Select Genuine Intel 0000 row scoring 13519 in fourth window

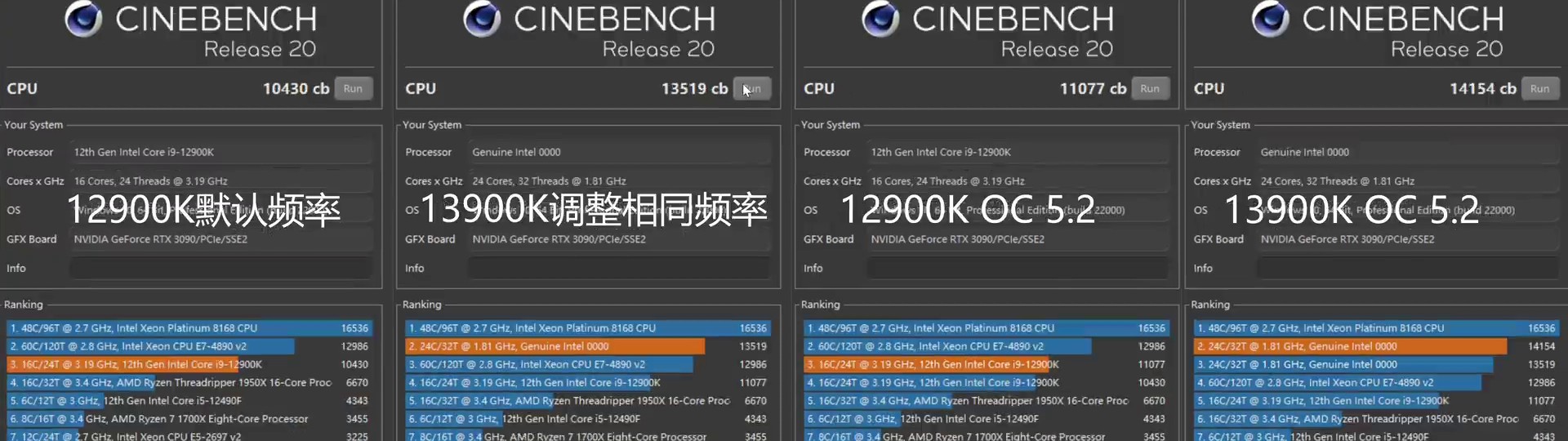1377,364
